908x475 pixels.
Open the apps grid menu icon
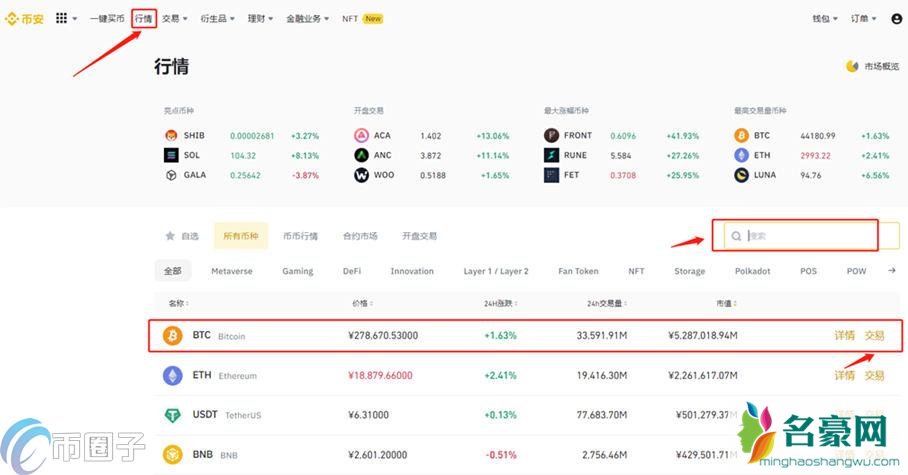pos(62,18)
